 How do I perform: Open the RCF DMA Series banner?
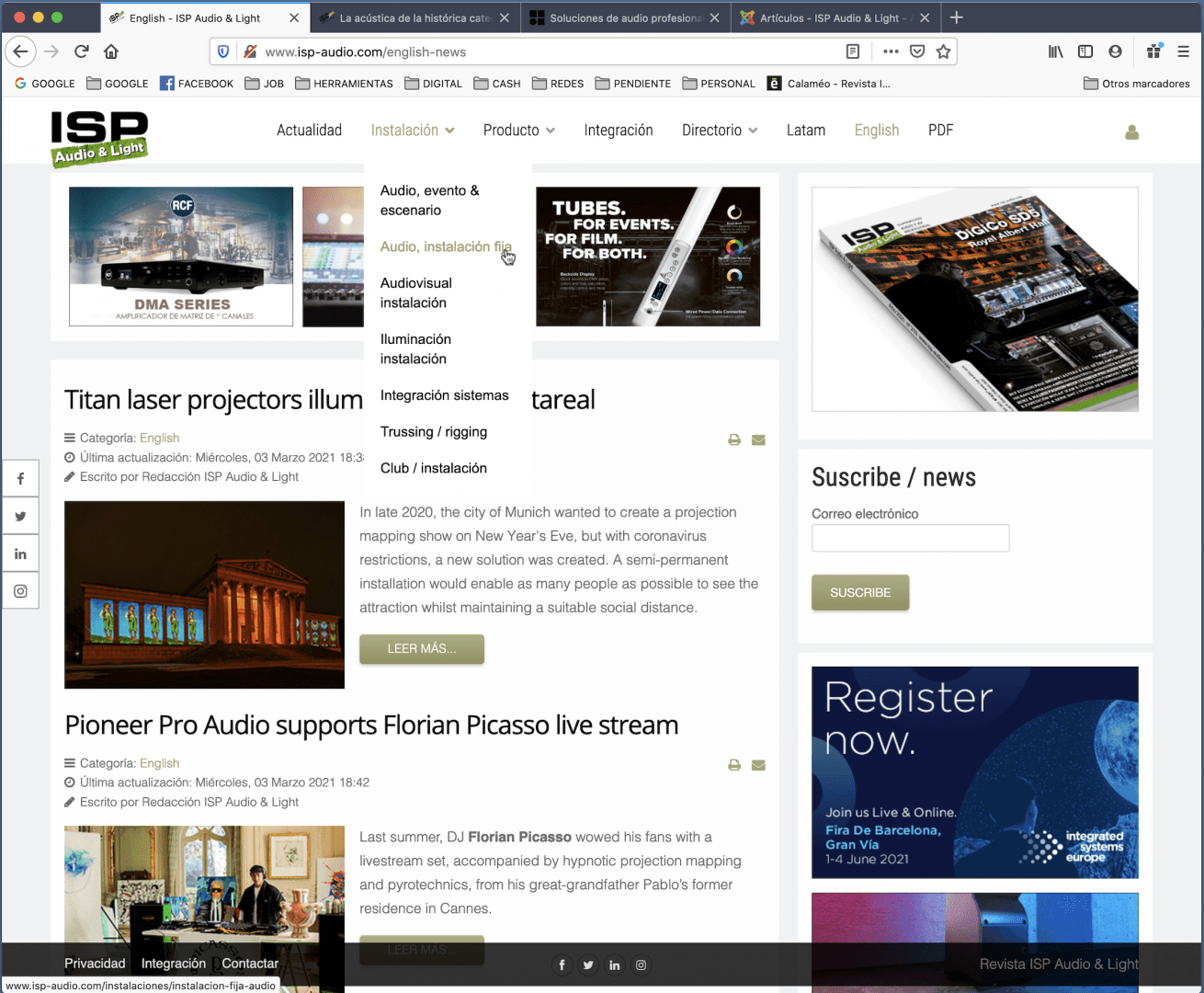click(181, 257)
